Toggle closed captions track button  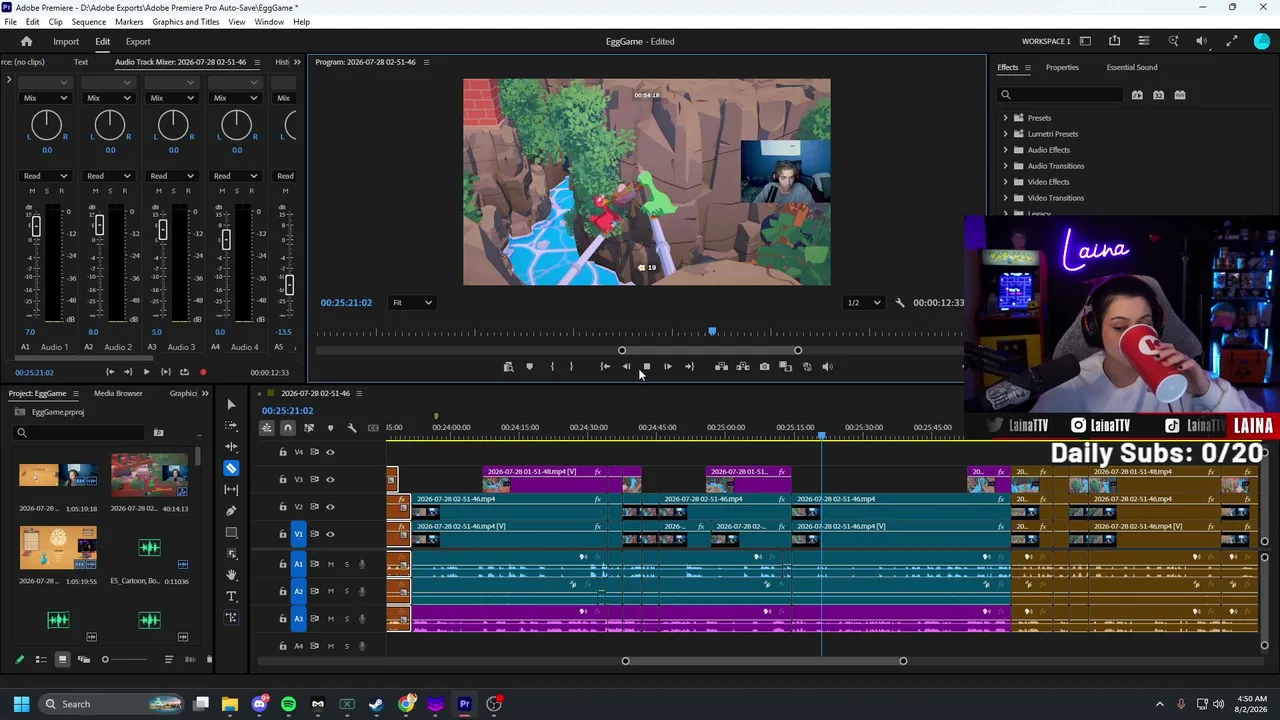point(373,428)
